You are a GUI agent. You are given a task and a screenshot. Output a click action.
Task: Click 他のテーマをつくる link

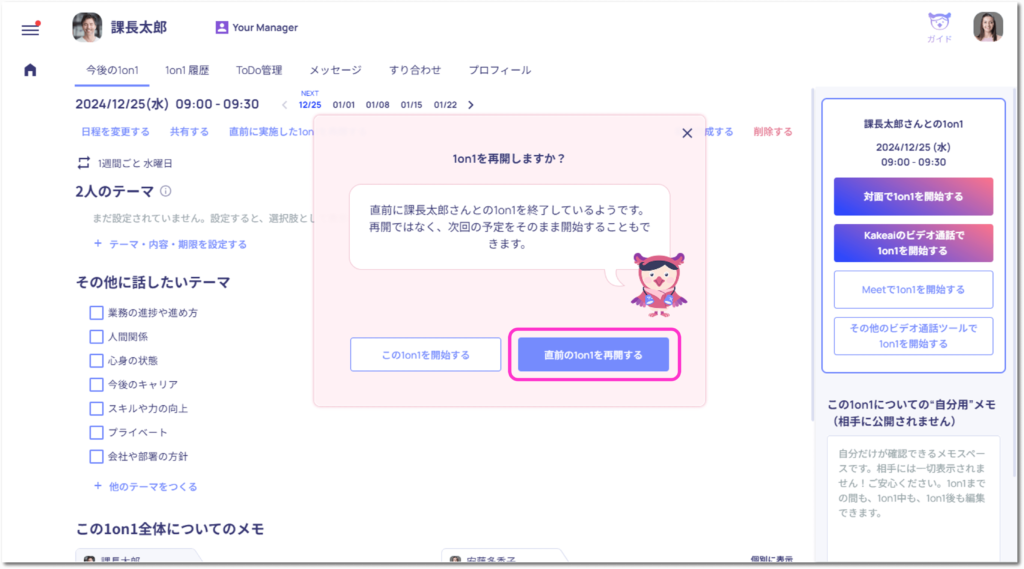click(x=153, y=487)
